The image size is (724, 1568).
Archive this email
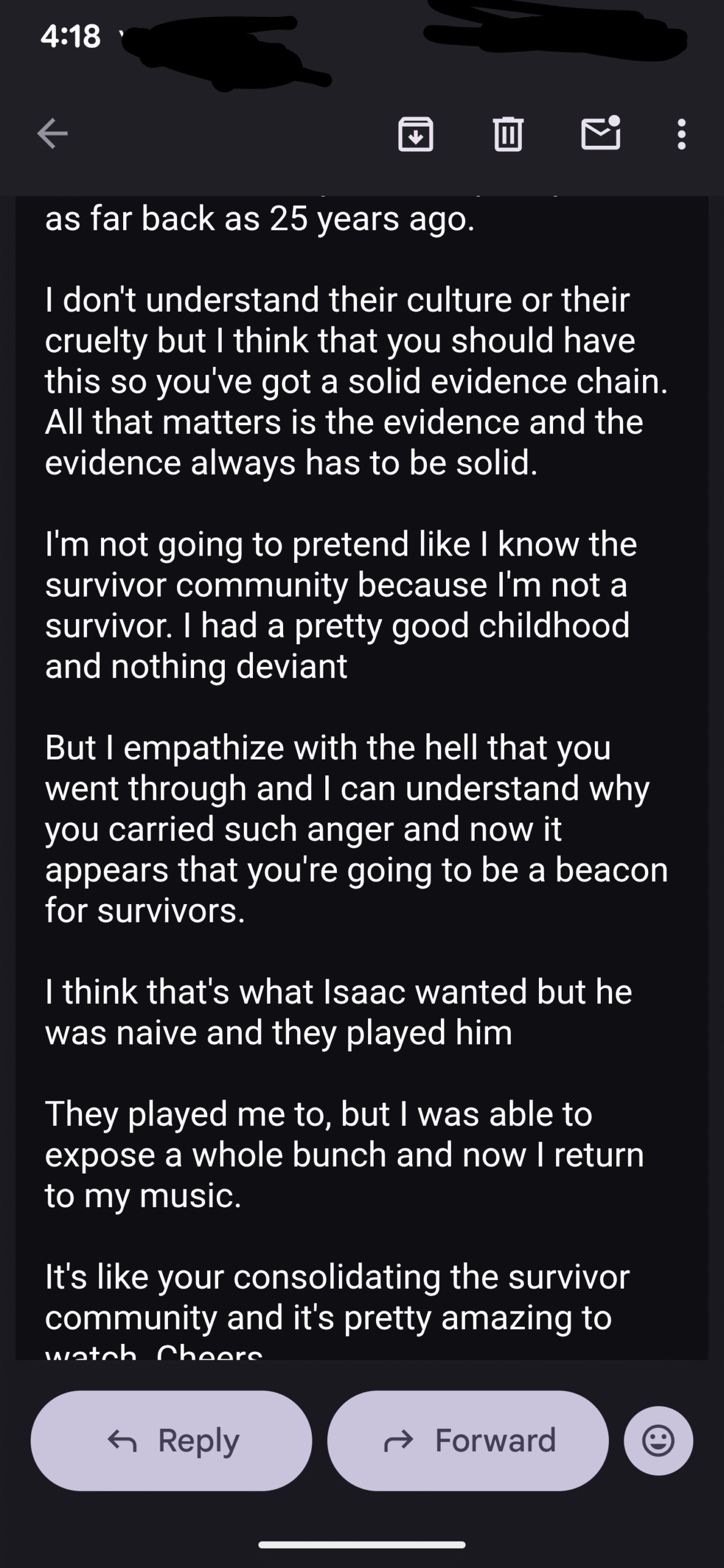click(416, 134)
